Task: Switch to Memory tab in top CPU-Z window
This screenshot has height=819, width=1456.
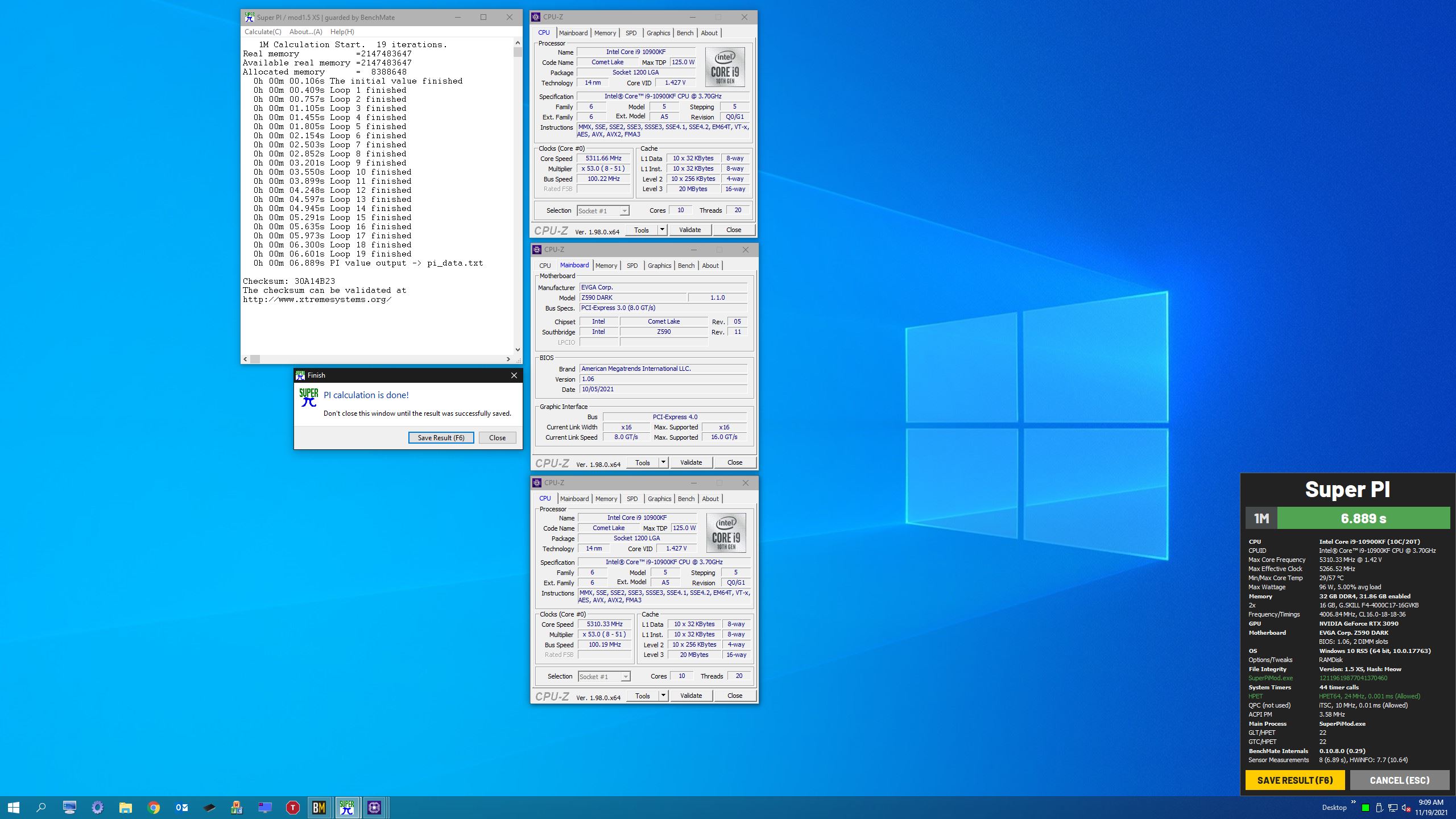Action: click(605, 33)
